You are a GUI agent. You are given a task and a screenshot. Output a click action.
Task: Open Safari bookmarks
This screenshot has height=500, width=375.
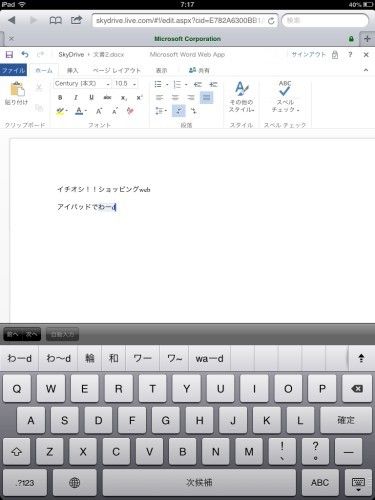(x=55, y=20)
